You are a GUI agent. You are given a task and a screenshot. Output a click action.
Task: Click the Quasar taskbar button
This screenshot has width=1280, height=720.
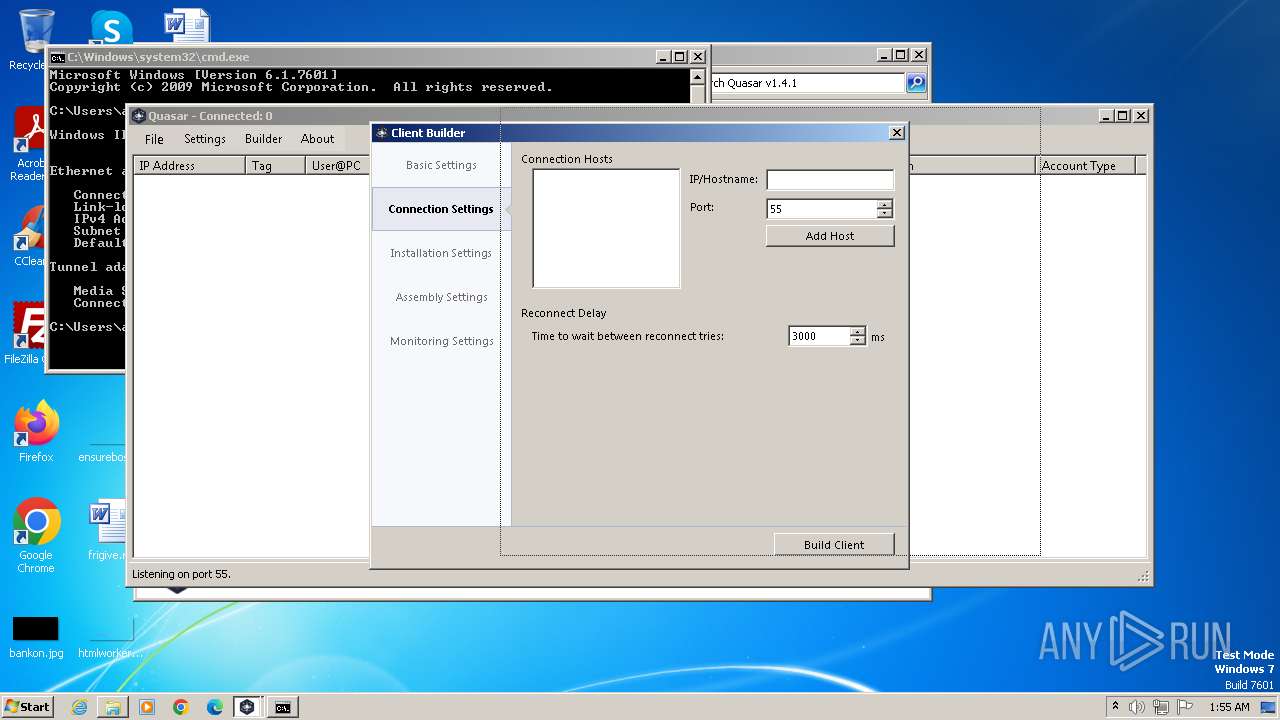tap(247, 707)
